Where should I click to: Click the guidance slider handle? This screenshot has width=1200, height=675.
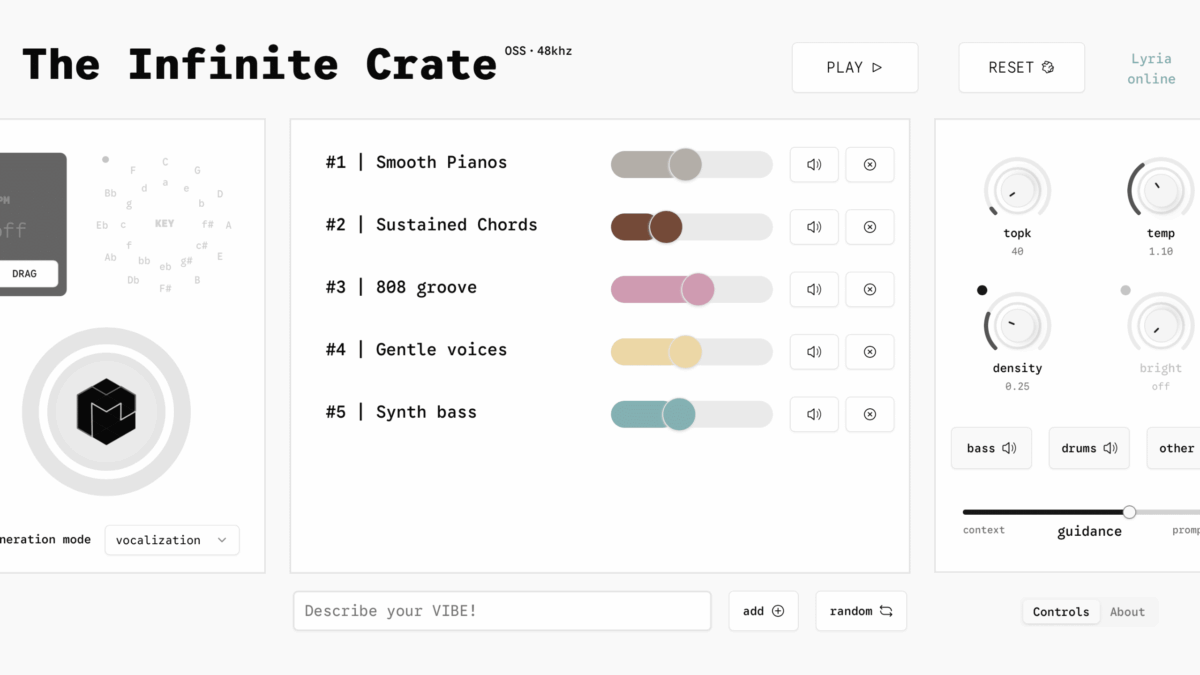coord(1129,512)
